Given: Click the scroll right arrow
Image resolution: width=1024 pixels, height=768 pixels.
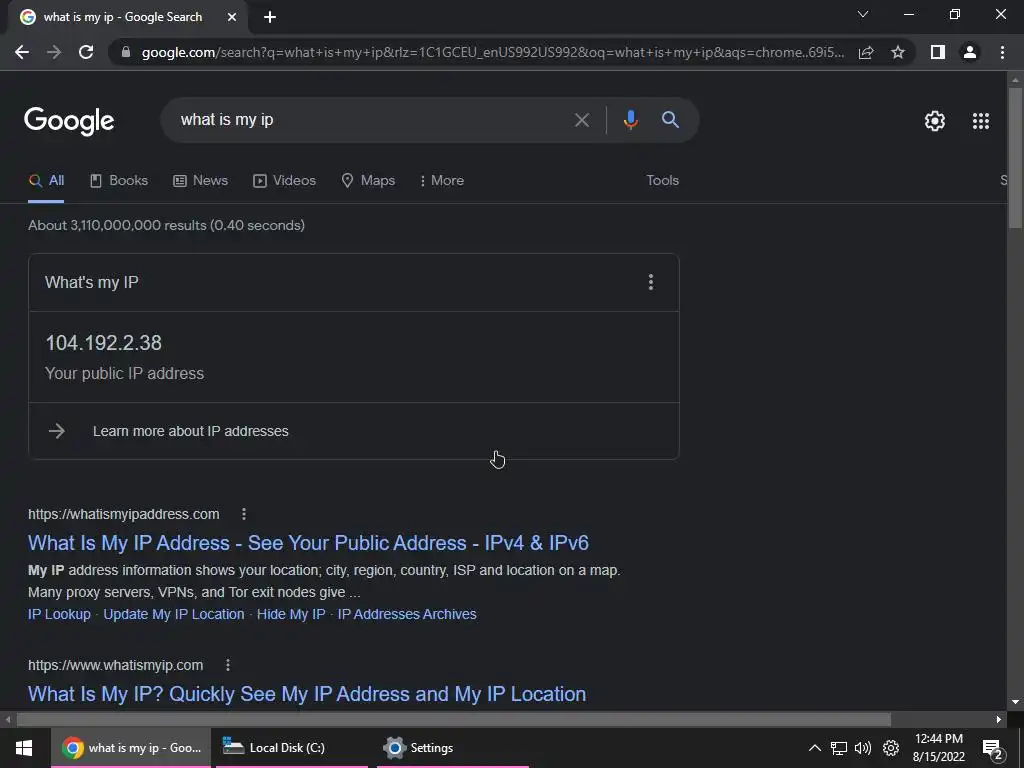Looking at the screenshot, I should click(x=999, y=720).
